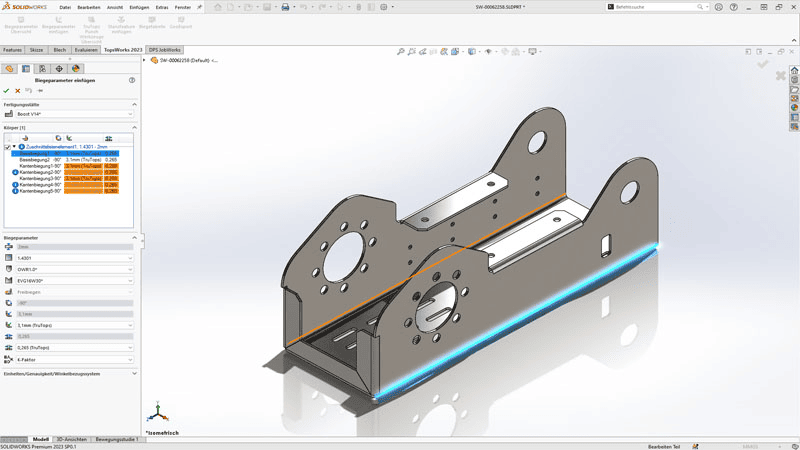This screenshot has width=800, height=450.
Task: Click the help icon beside Biegeparameter einfügen
Action: point(132,80)
